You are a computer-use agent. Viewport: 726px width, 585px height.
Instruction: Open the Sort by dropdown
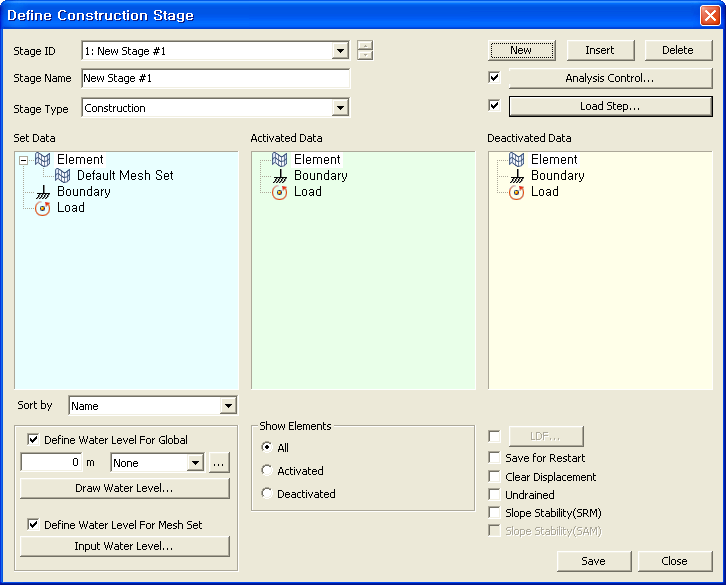[228, 406]
